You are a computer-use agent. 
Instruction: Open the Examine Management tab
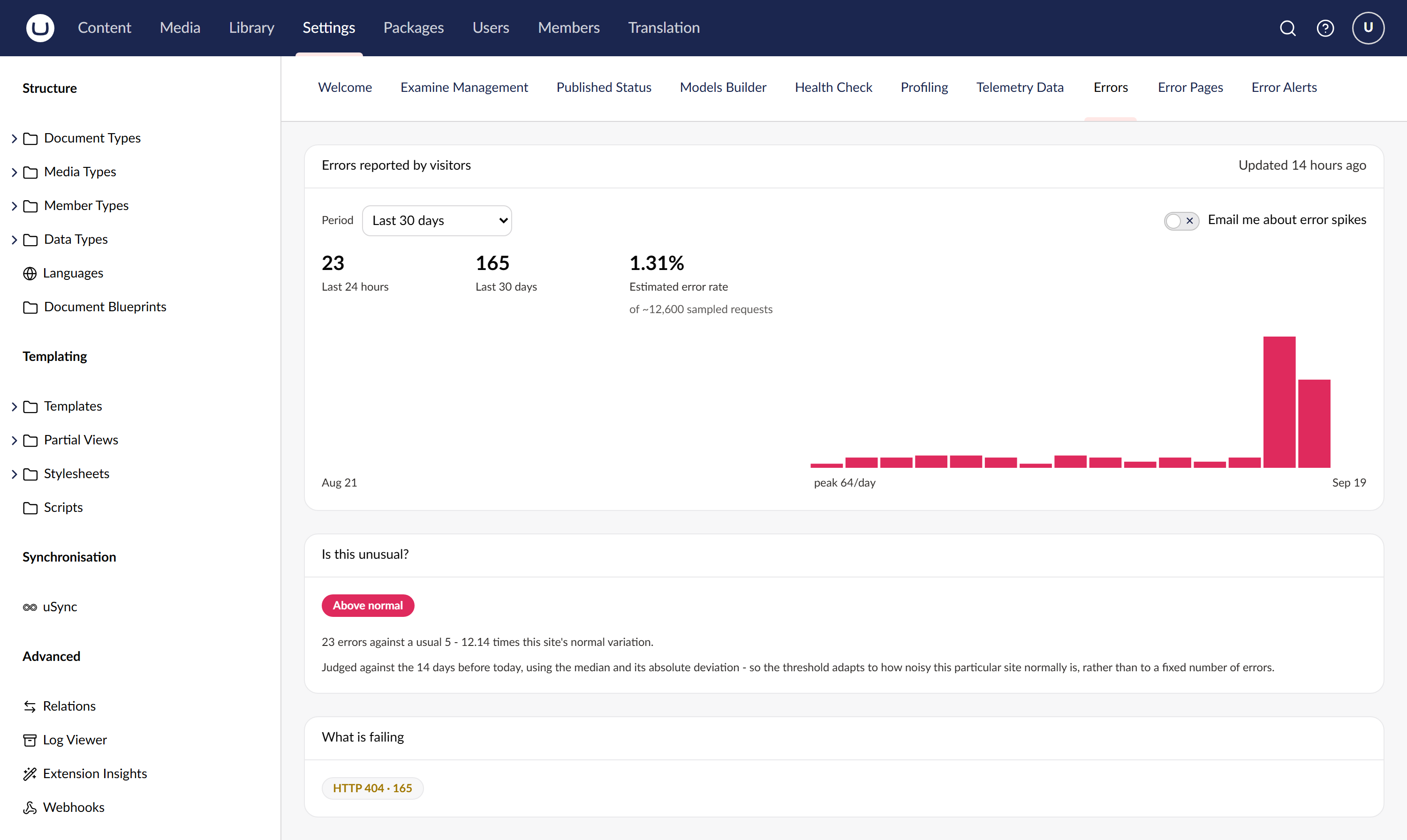[x=464, y=88]
